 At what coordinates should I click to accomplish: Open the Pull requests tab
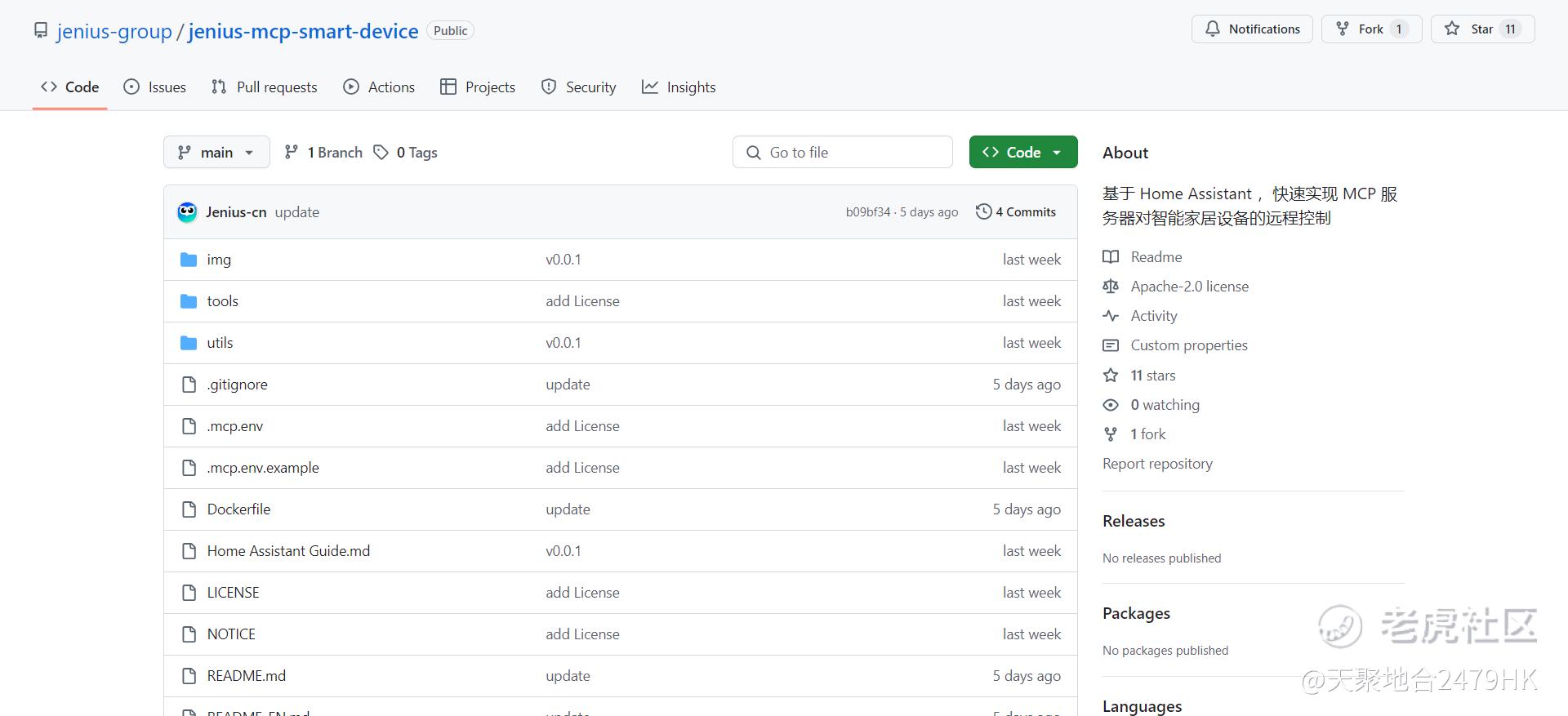tap(264, 87)
